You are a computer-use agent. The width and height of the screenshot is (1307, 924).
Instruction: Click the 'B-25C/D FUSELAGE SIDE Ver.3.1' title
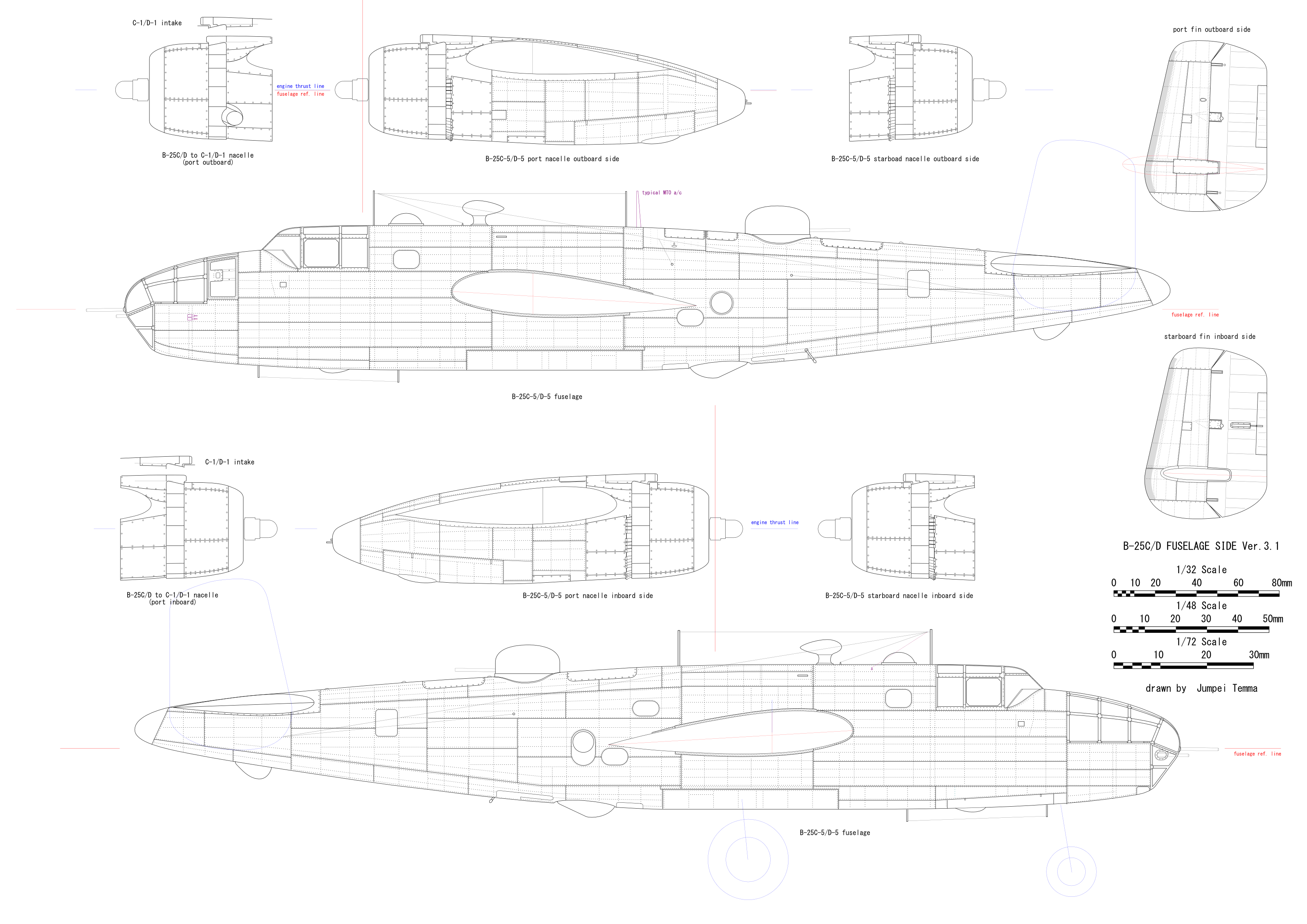[1201, 546]
